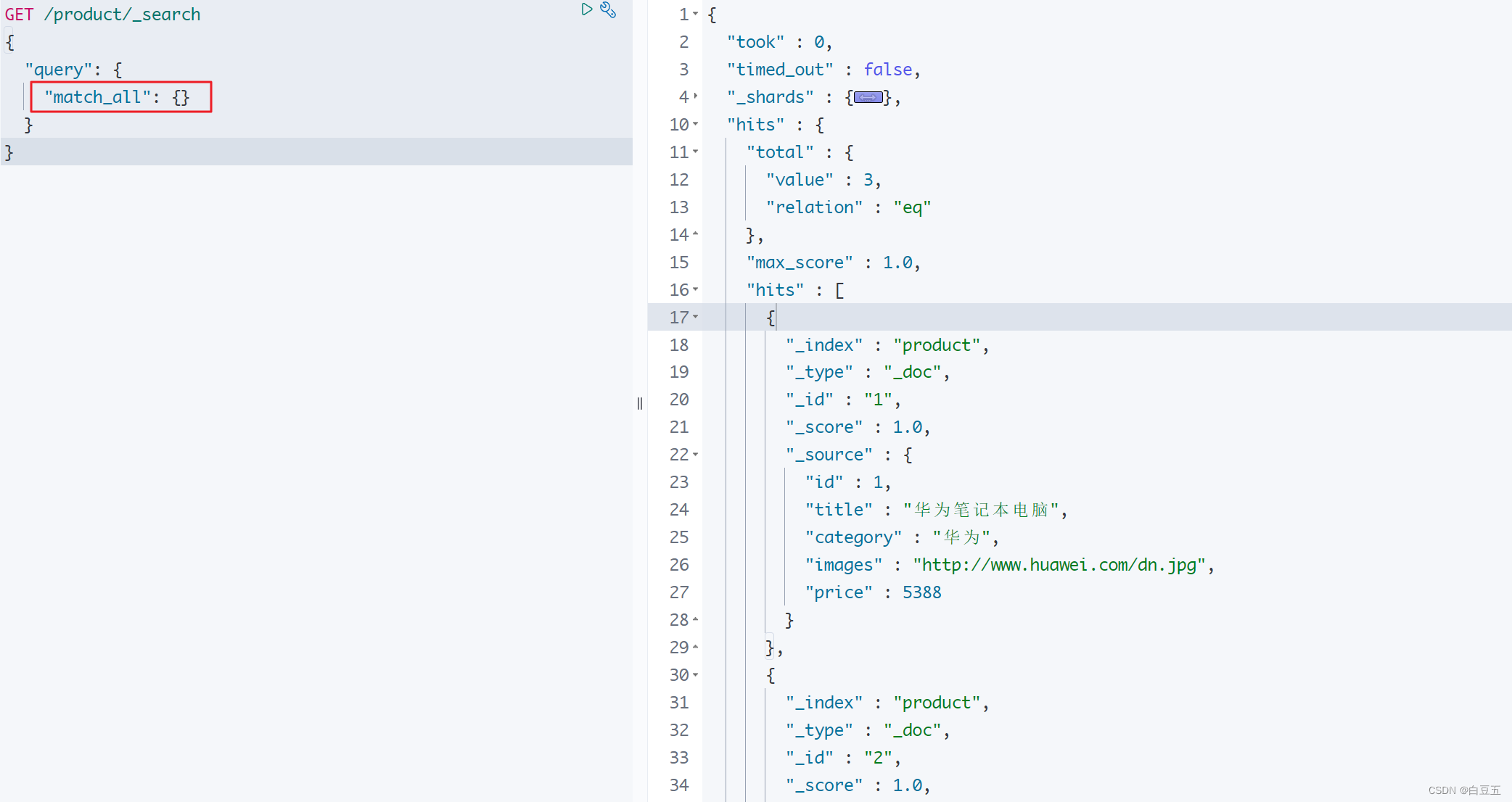
Task: Click the "_type" line at line 19
Action: coord(868,372)
